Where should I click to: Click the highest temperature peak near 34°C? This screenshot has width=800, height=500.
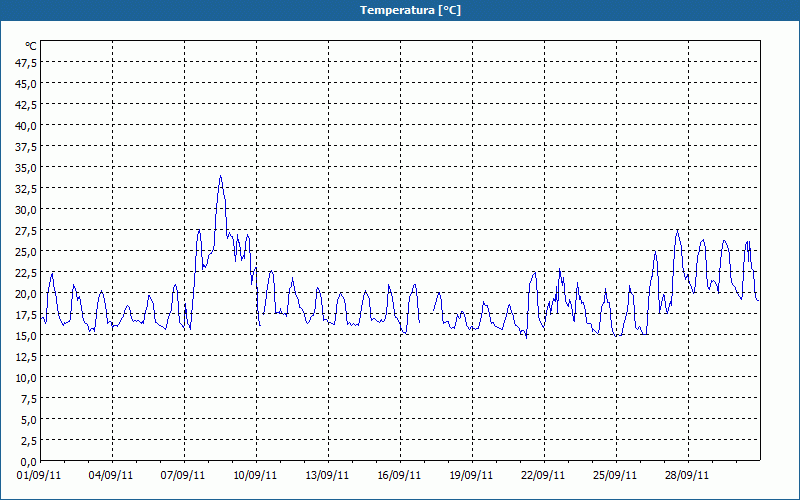click(x=220, y=177)
